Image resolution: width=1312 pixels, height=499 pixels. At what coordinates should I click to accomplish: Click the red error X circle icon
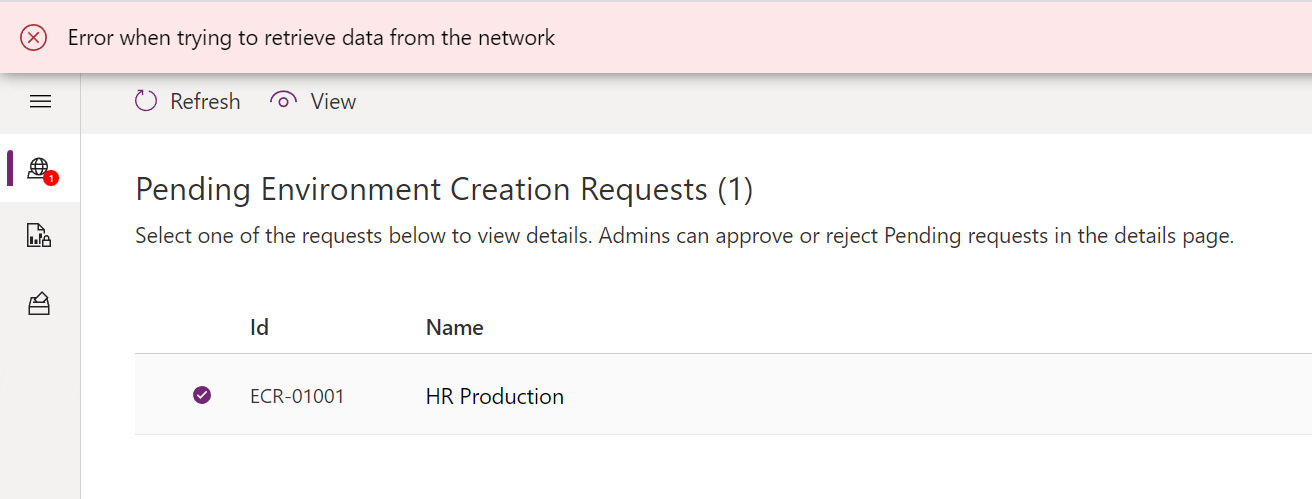(34, 38)
